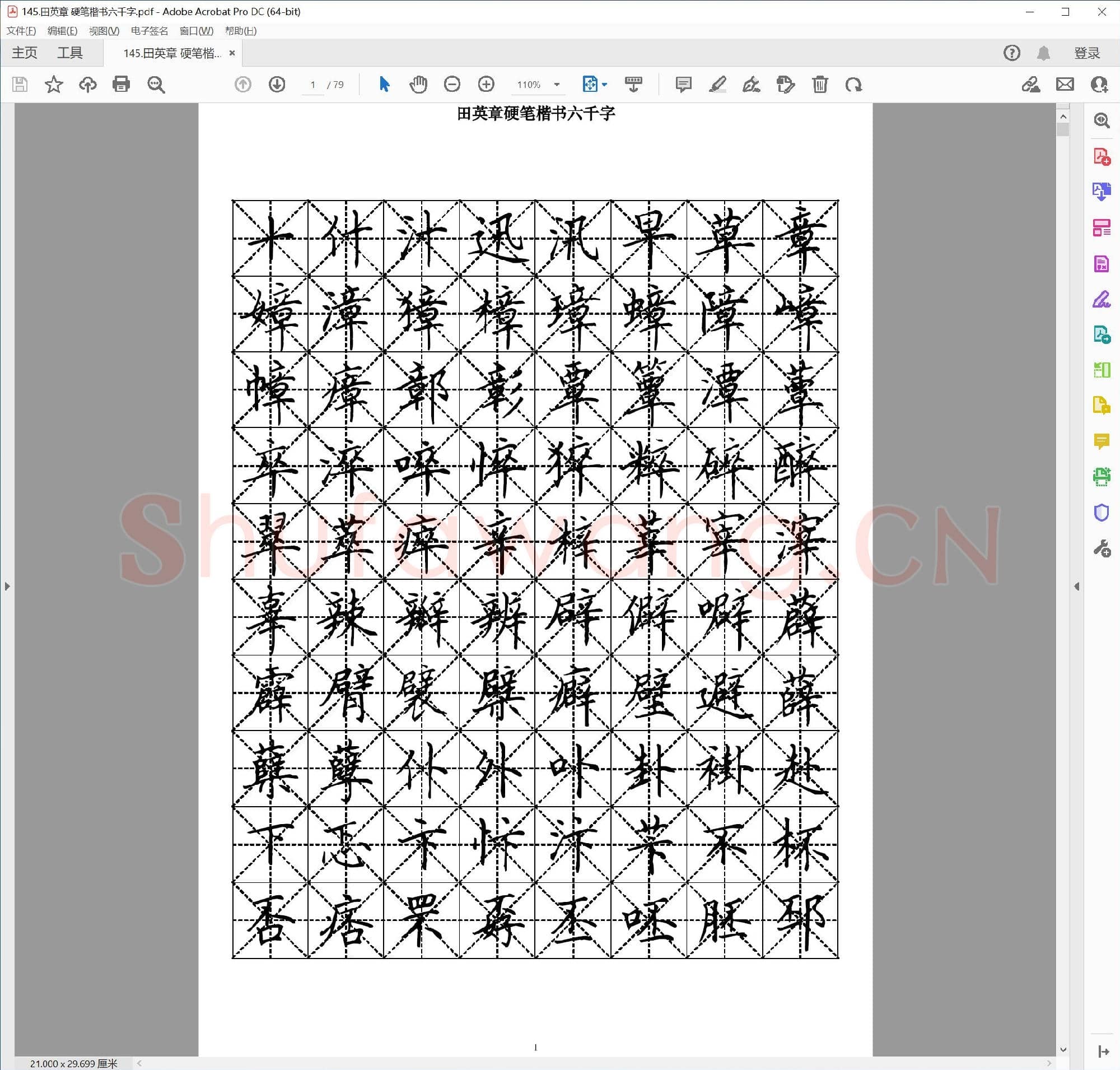Select the Highlight text tool

pyautogui.click(x=717, y=85)
